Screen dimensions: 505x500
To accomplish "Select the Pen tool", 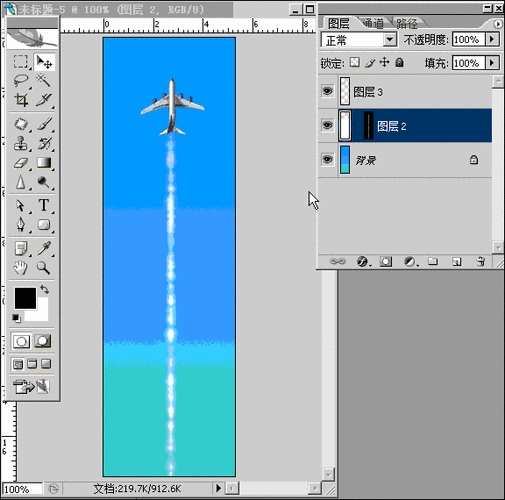I will point(21,225).
